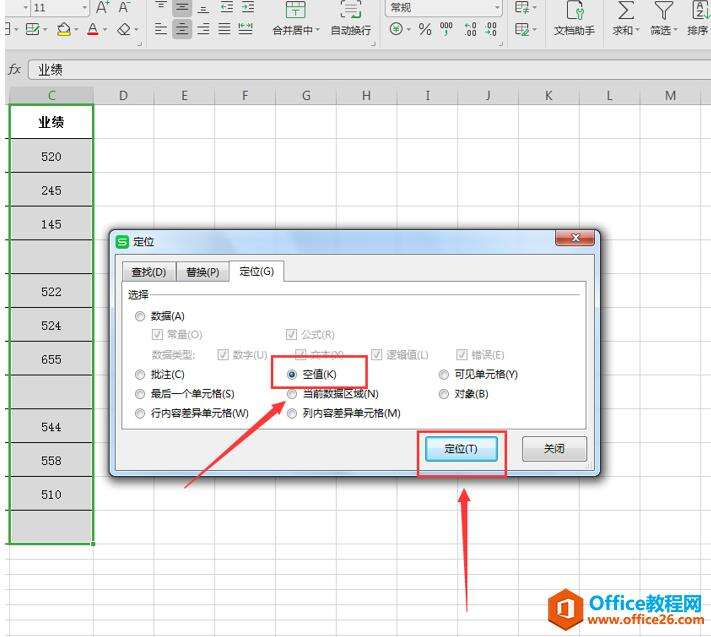The image size is (711, 637).
Task: Open the number format 常规 dropdown
Action: click(444, 8)
